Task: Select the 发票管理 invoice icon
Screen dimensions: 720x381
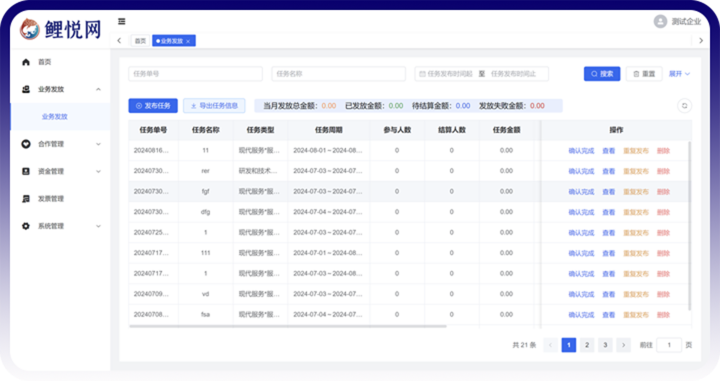Action: pos(26,199)
